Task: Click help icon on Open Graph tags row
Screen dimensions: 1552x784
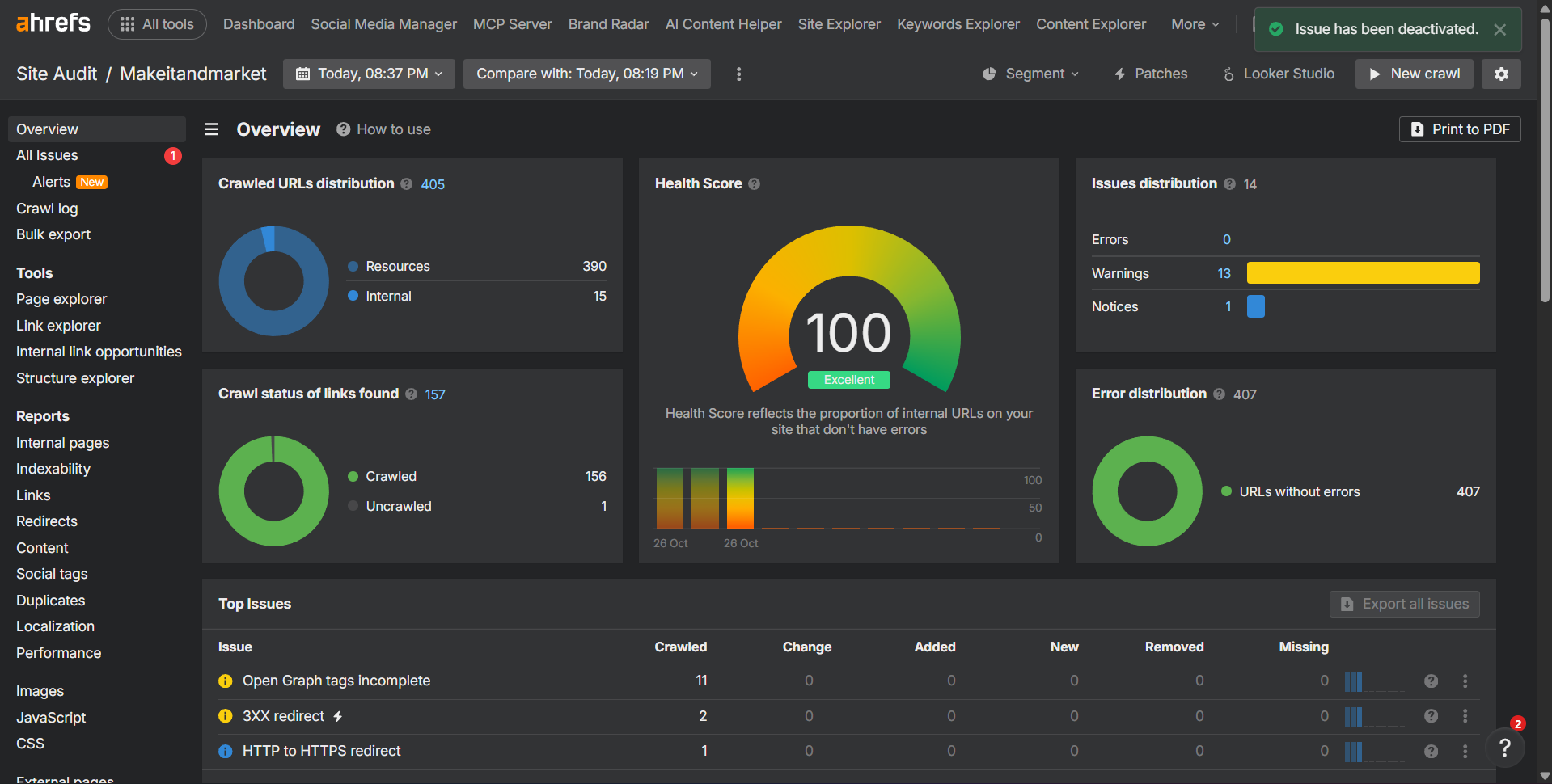Action: (x=1431, y=681)
